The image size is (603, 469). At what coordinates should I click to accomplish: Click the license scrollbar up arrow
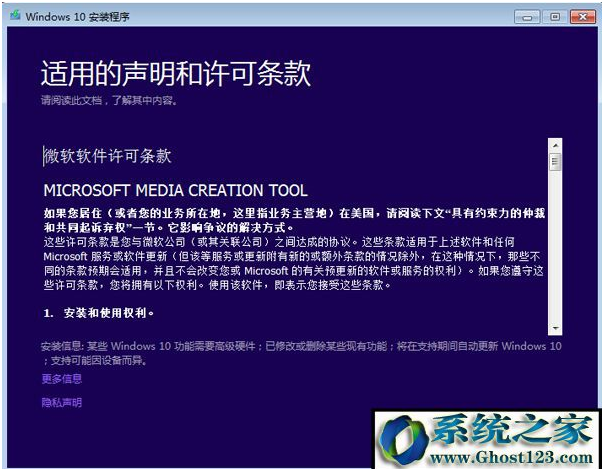(x=555, y=146)
